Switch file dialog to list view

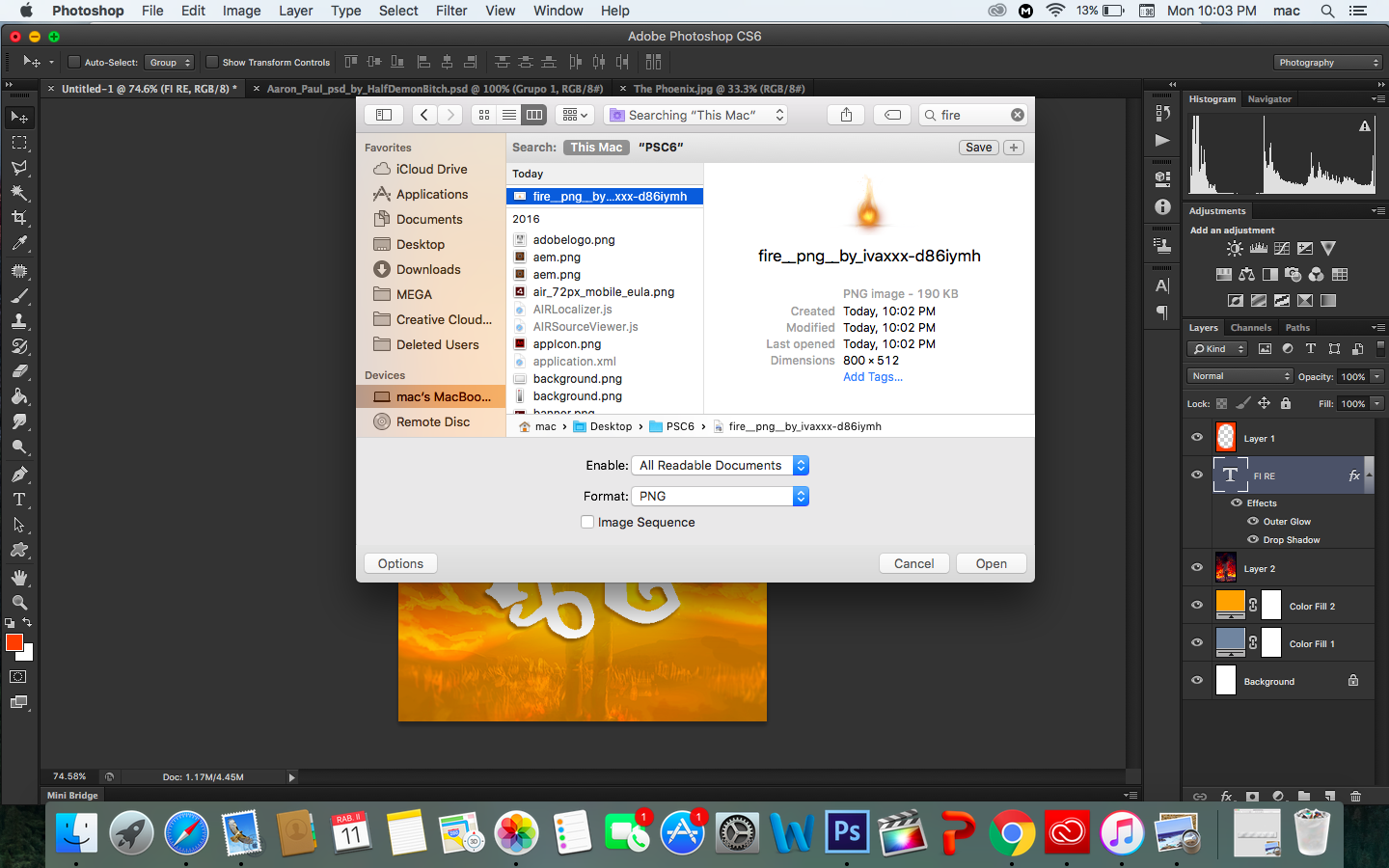pos(509,115)
